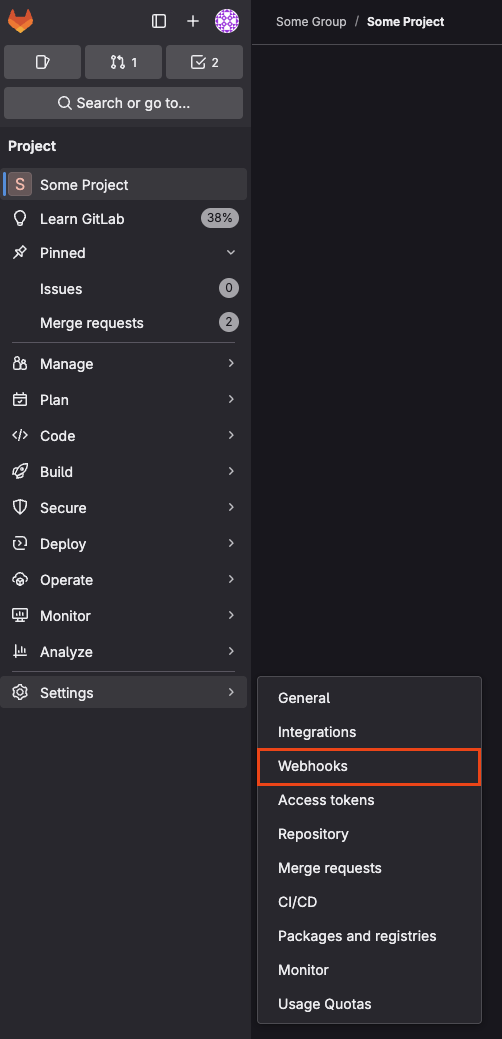This screenshot has width=502, height=1039.
Task: Expand the Deploy section
Action: (x=125, y=544)
